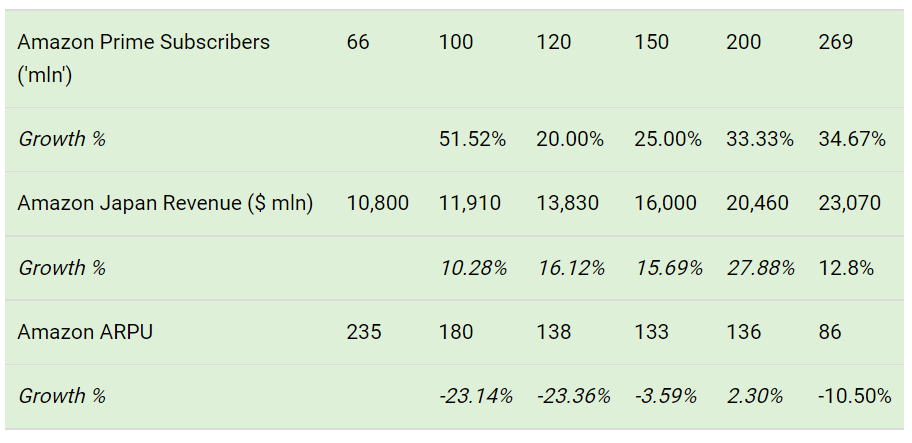Click the 269 subscribers value
The height and width of the screenshot is (443, 912).
[x=835, y=42]
